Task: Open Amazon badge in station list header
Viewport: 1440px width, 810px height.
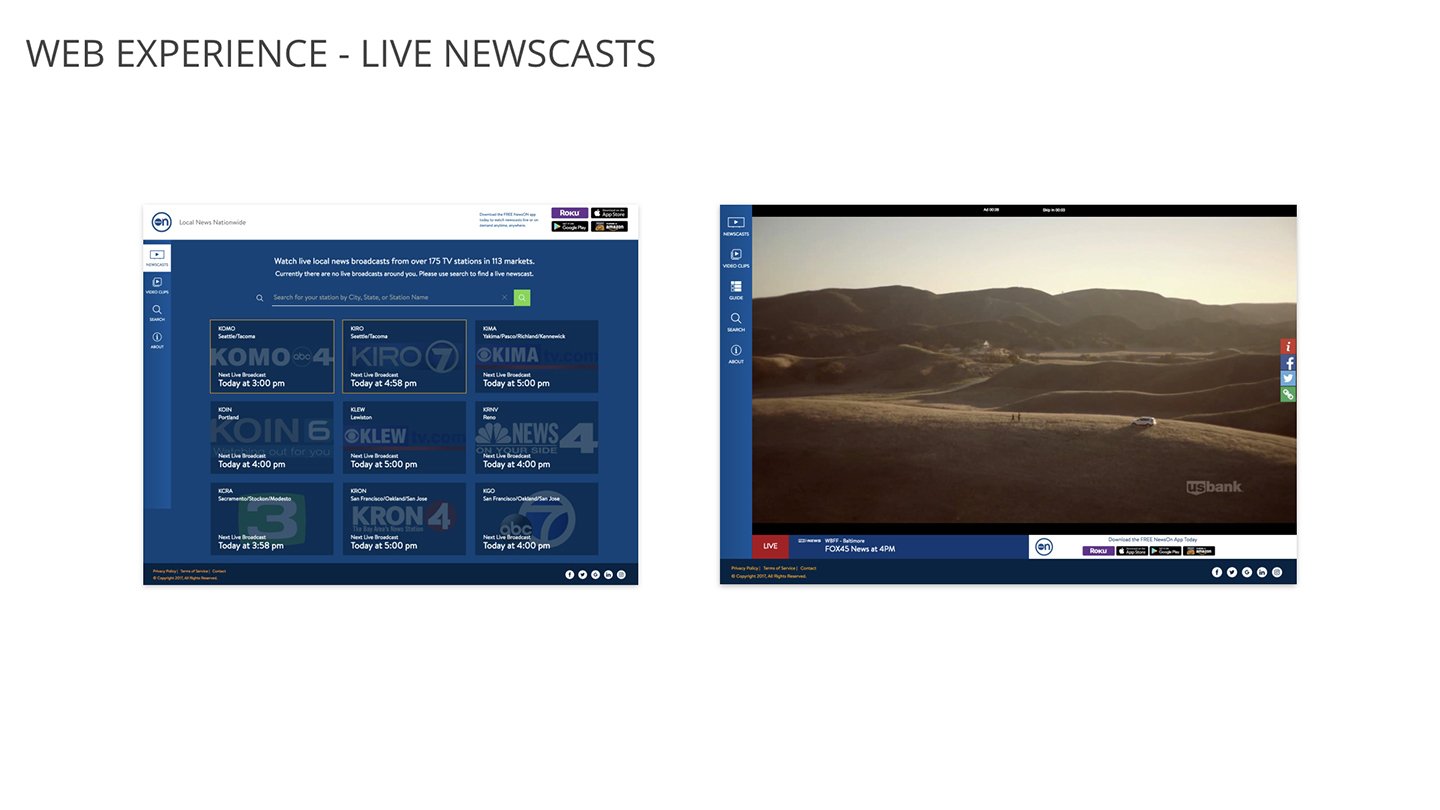Action: (x=609, y=227)
